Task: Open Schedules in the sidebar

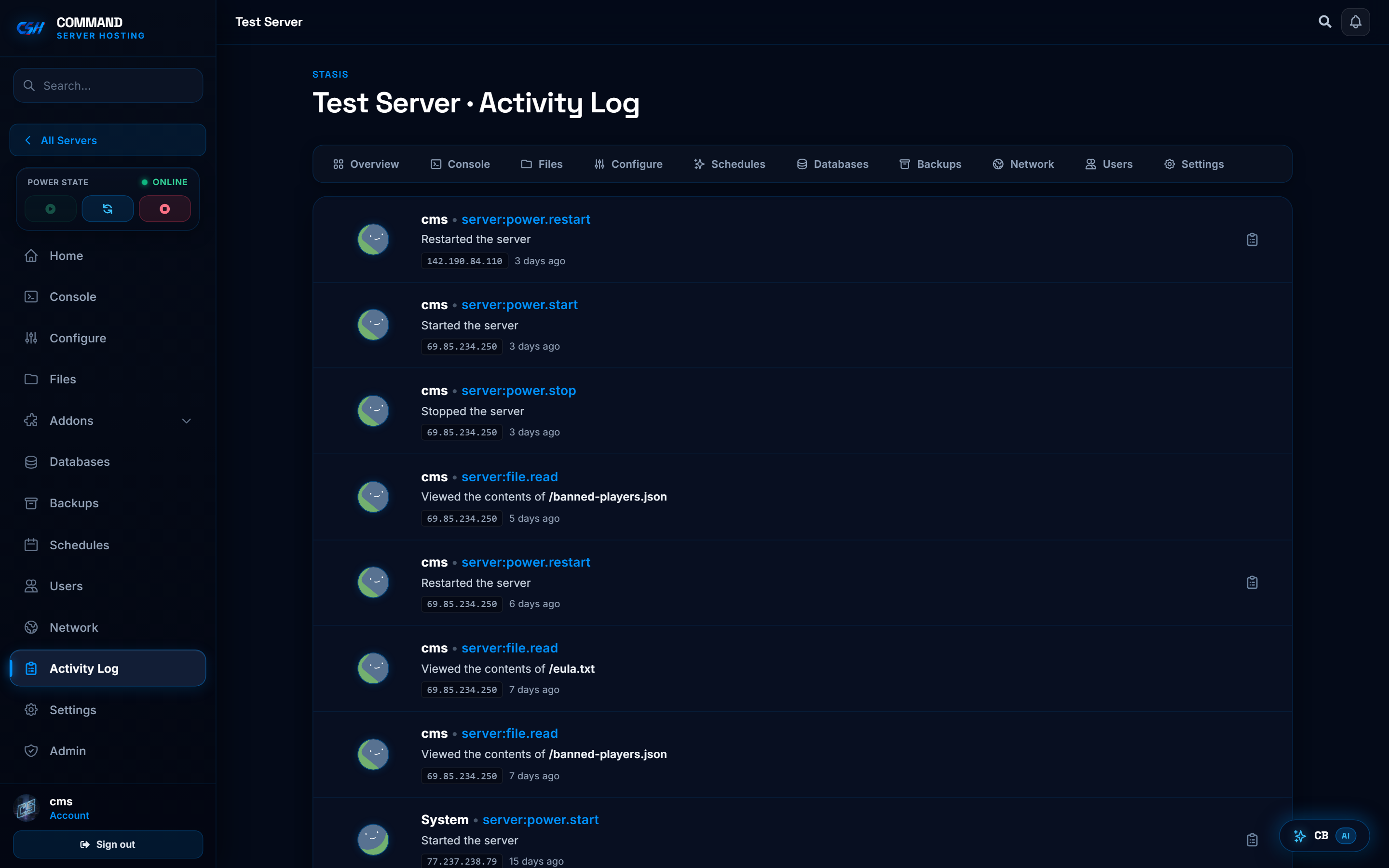Action: click(108, 545)
